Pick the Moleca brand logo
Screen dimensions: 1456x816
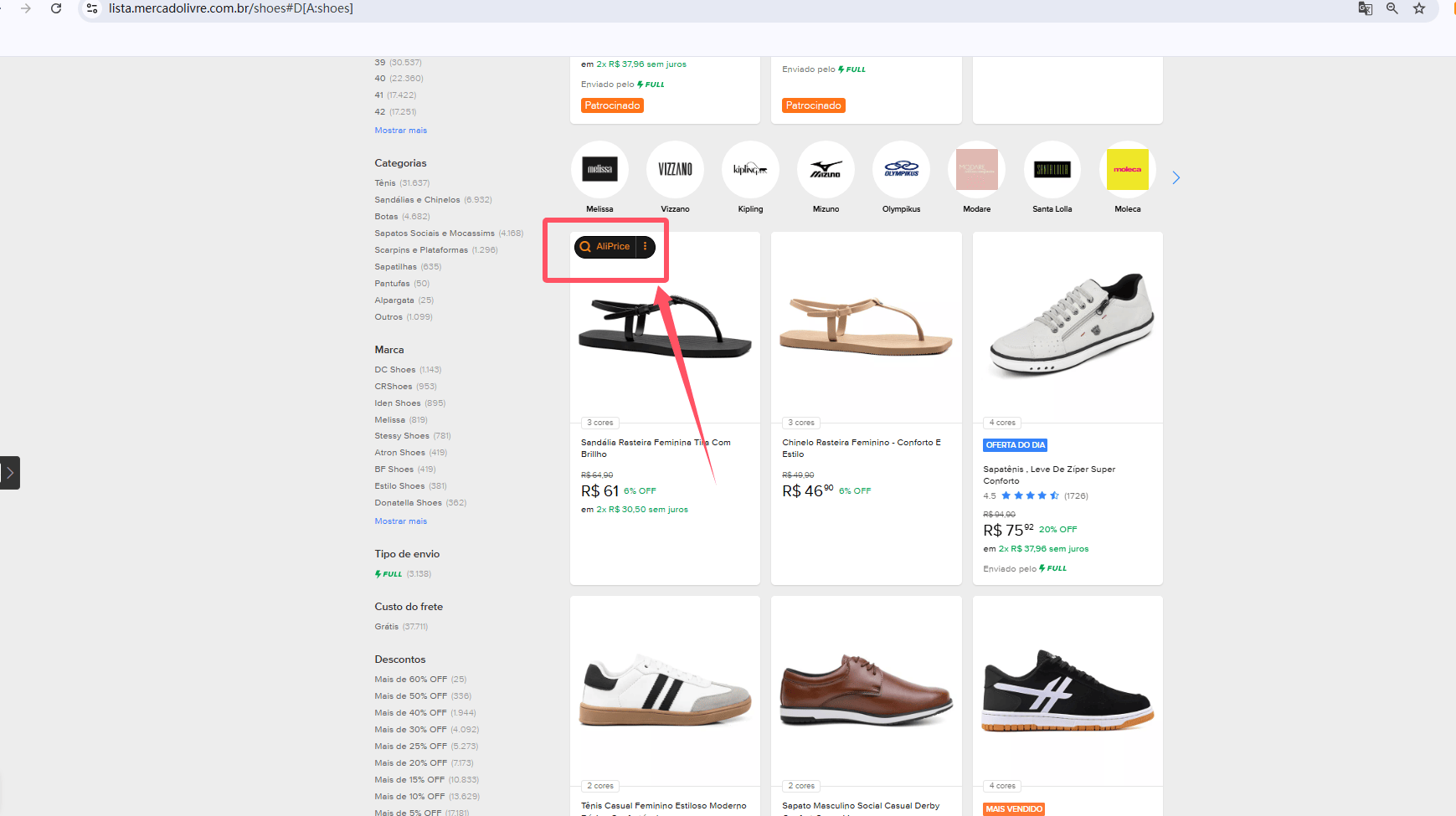pos(1127,169)
